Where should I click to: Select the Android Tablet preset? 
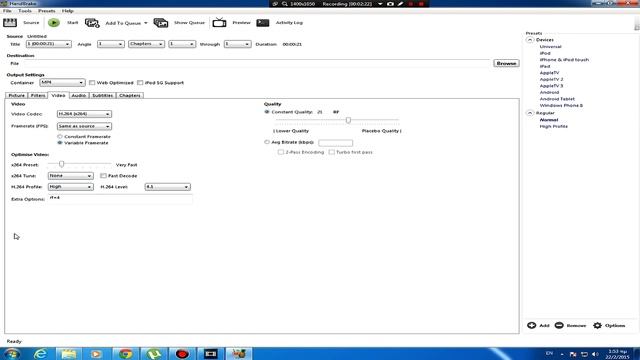tap(557, 99)
